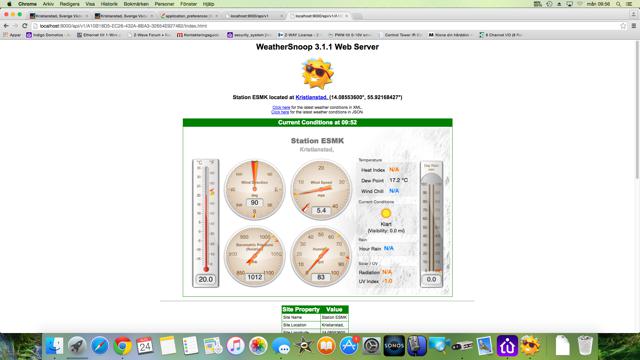The image size is (640, 360).
Task: Open the Fönster menu
Action: pyautogui.click(x=188, y=4)
